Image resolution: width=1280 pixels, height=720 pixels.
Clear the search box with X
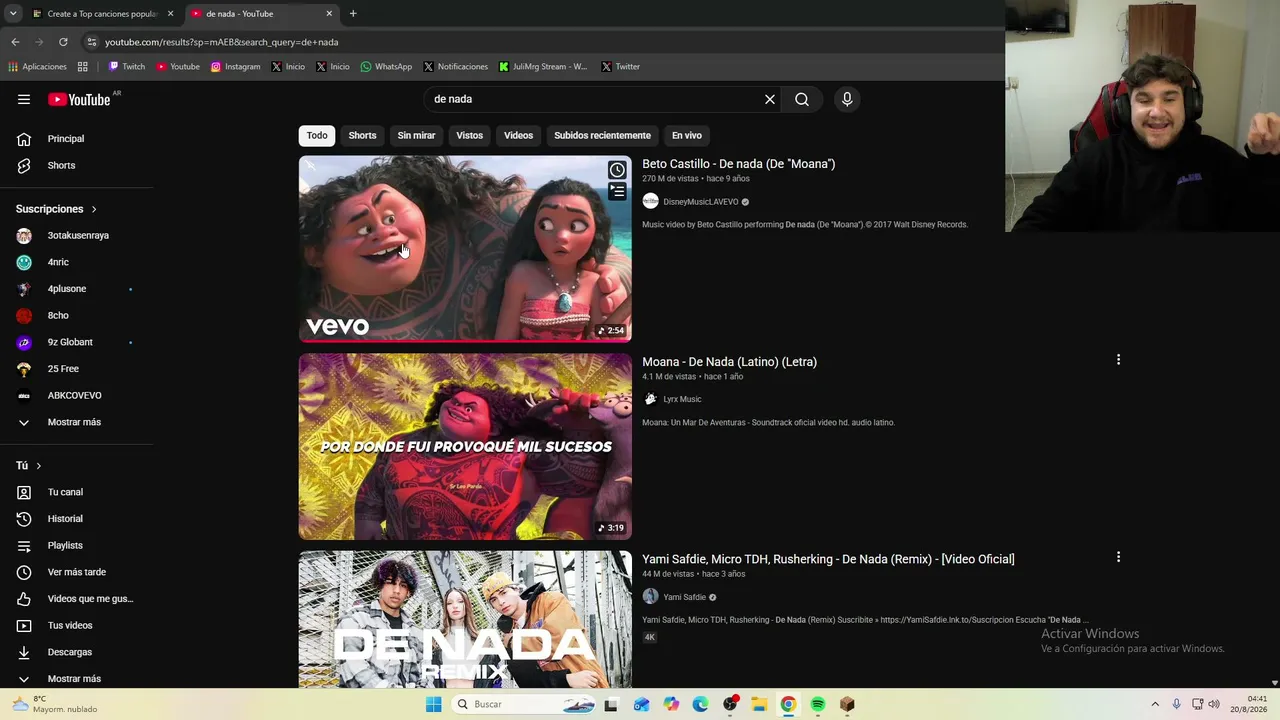[770, 99]
